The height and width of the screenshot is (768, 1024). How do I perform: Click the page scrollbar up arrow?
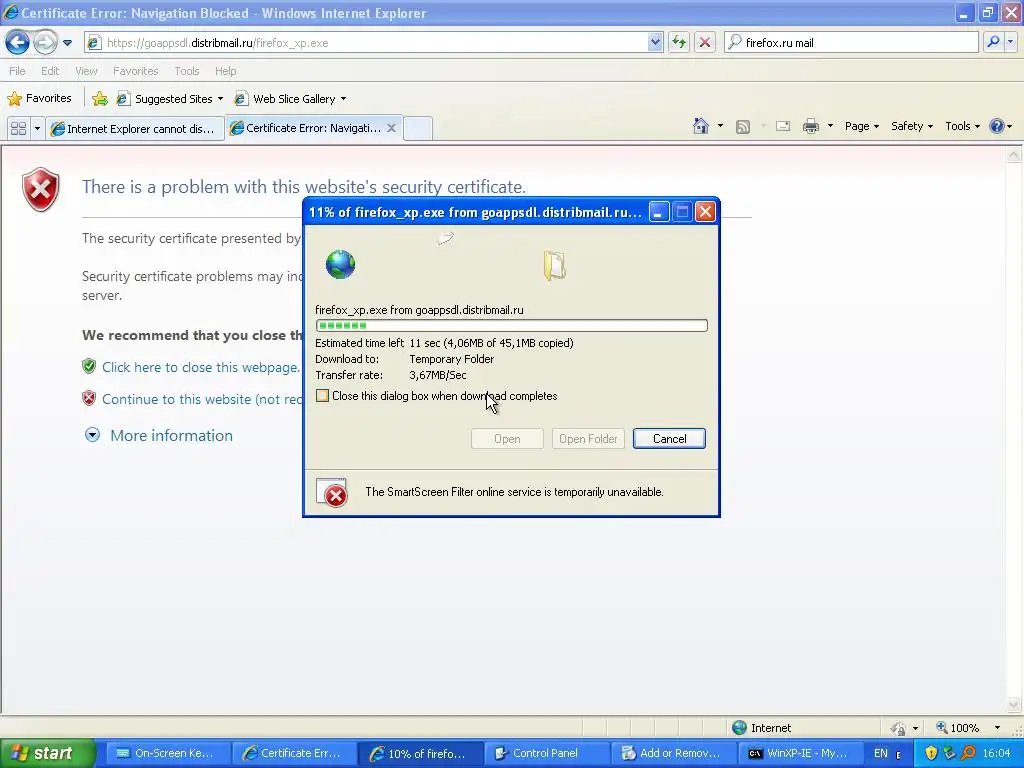click(x=1014, y=155)
